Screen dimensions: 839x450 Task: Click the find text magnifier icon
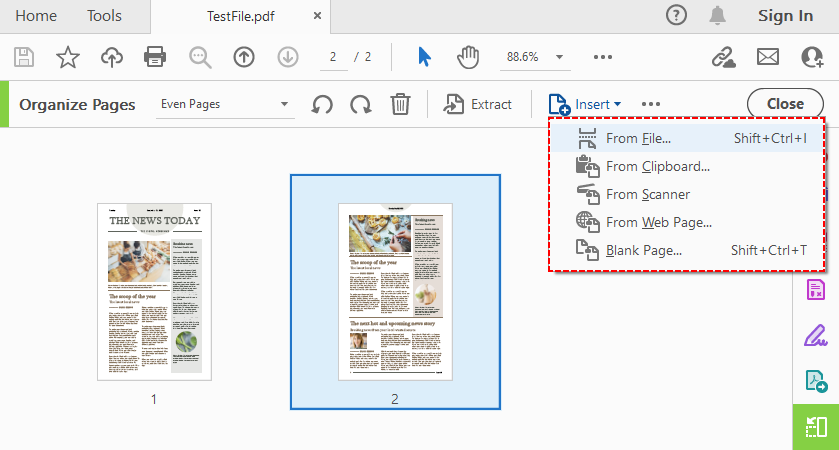pos(200,57)
